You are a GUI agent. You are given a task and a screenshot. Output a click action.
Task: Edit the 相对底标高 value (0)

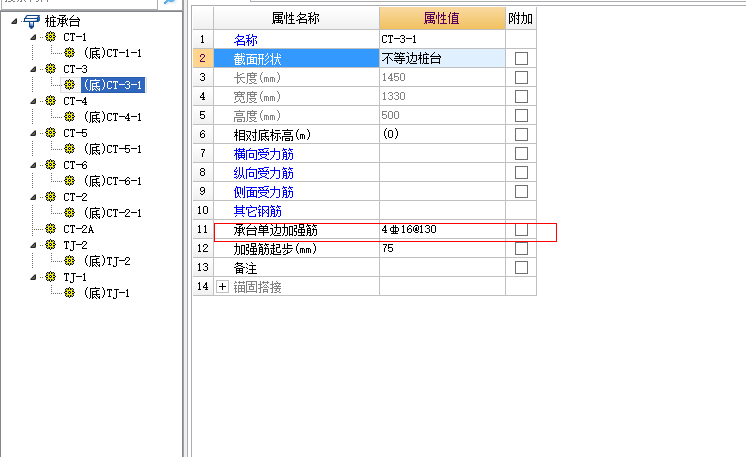pos(442,135)
